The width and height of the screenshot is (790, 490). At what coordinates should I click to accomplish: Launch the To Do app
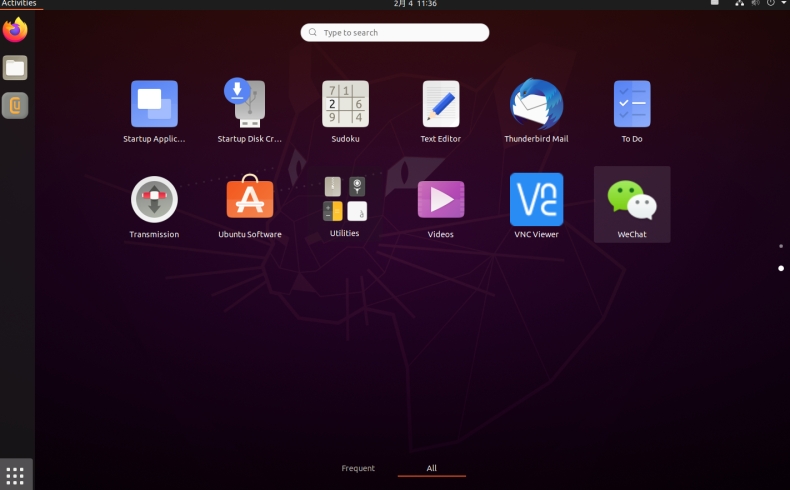[x=631, y=104]
